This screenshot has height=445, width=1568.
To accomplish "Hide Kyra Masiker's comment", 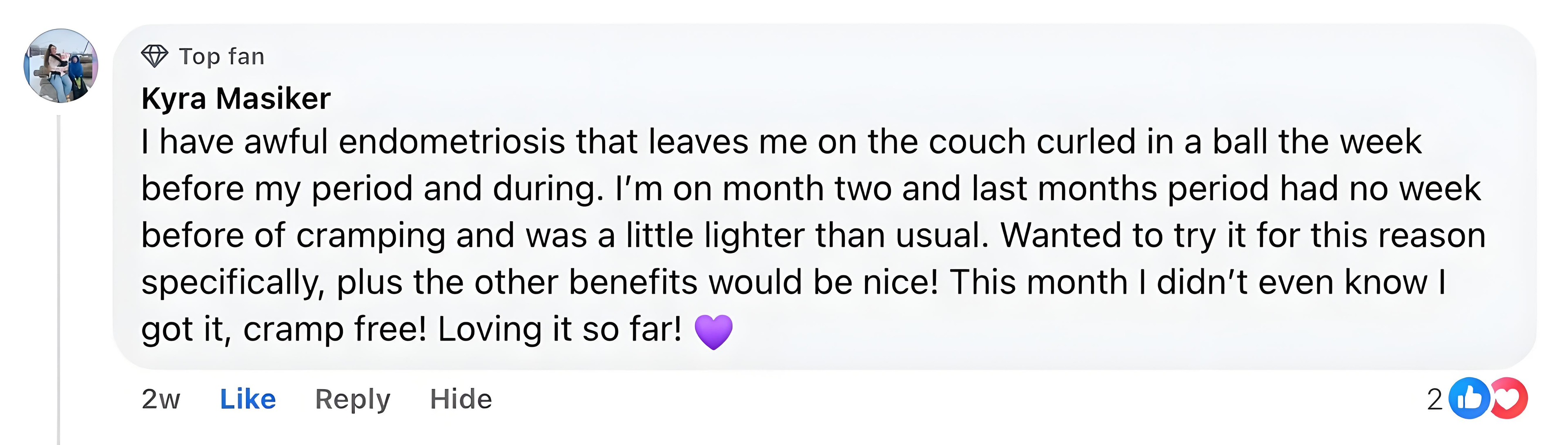I will (x=461, y=399).
